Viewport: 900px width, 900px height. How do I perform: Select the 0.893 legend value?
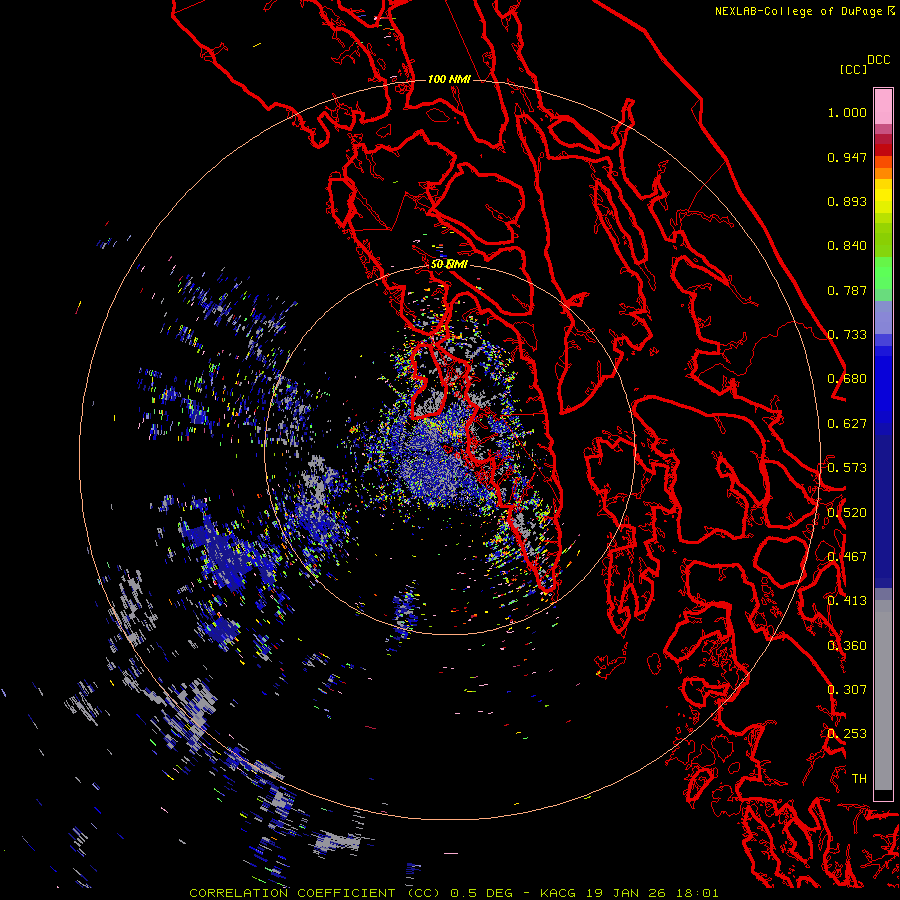click(x=847, y=201)
